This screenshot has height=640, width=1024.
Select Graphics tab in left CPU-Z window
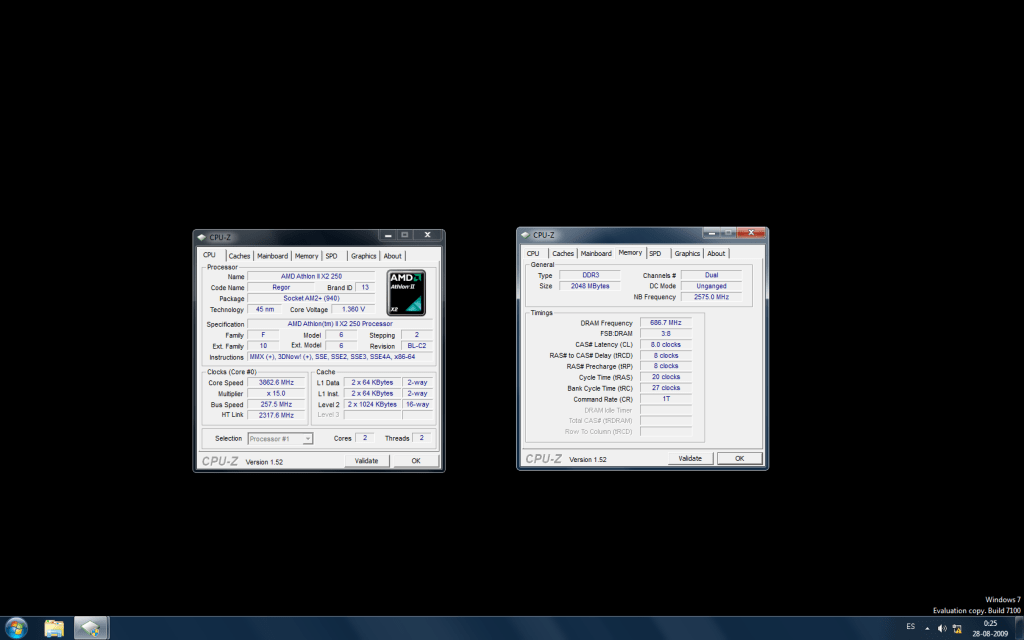363,256
